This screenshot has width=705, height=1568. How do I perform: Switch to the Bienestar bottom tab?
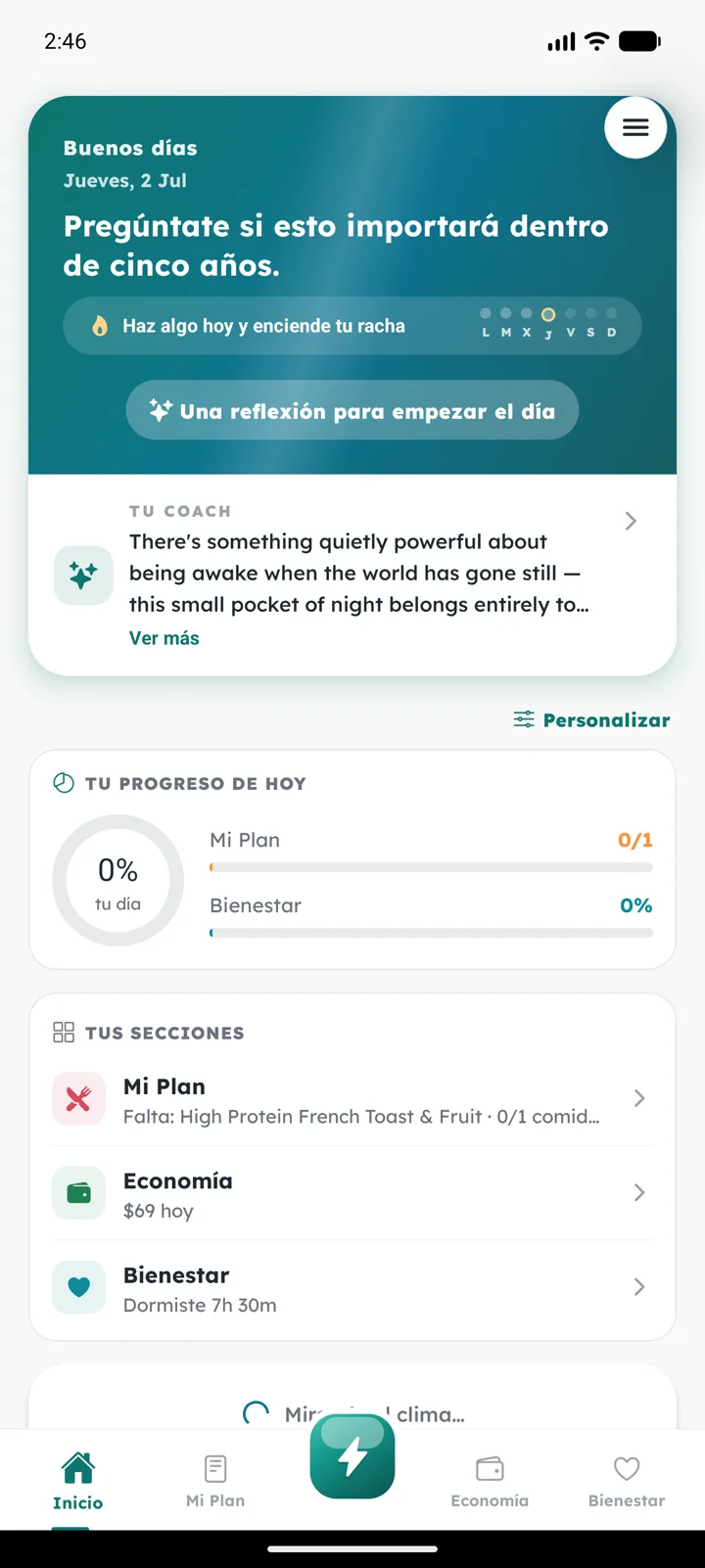(x=627, y=1481)
